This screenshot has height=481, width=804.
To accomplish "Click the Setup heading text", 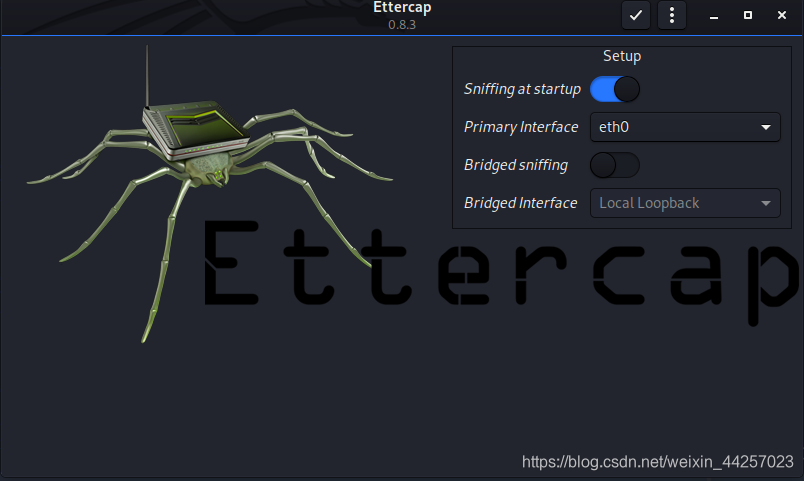I will [622, 56].
